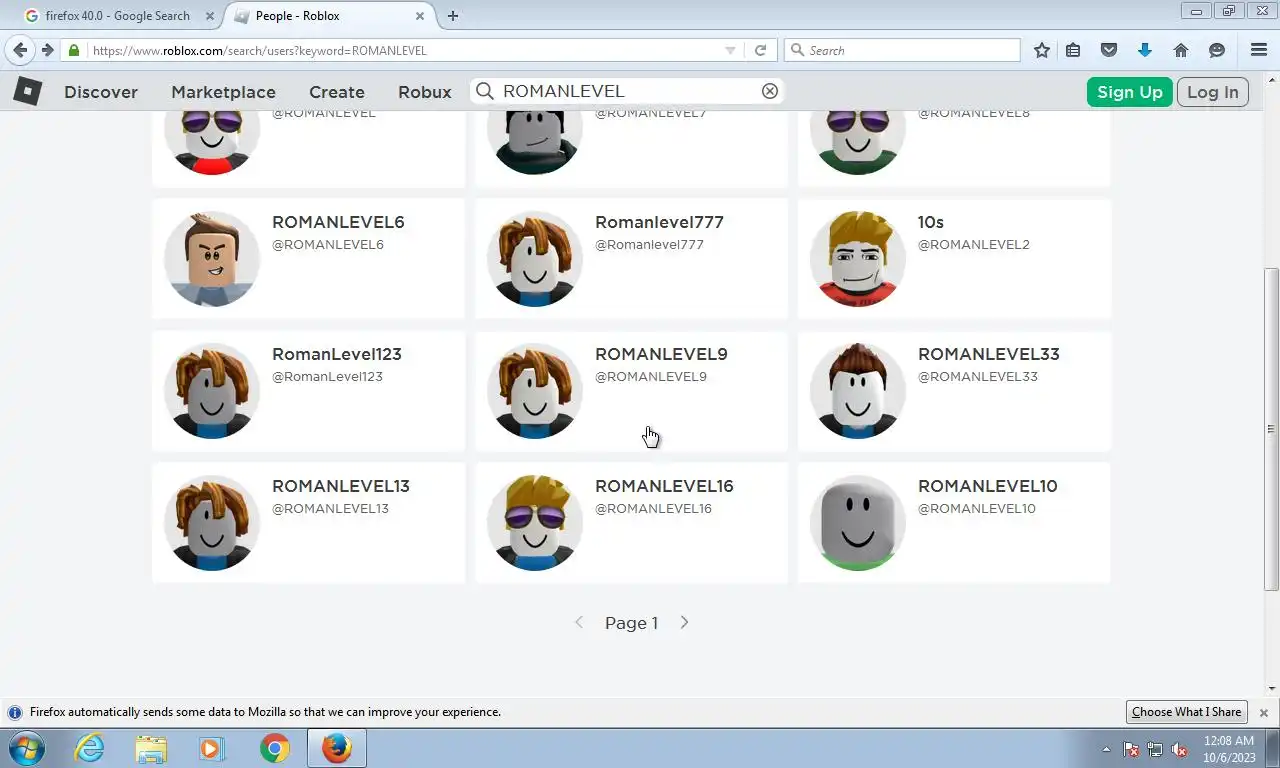The image size is (1280, 768).
Task: Click @ROMANLEVEL16 username text
Action: pos(653,508)
